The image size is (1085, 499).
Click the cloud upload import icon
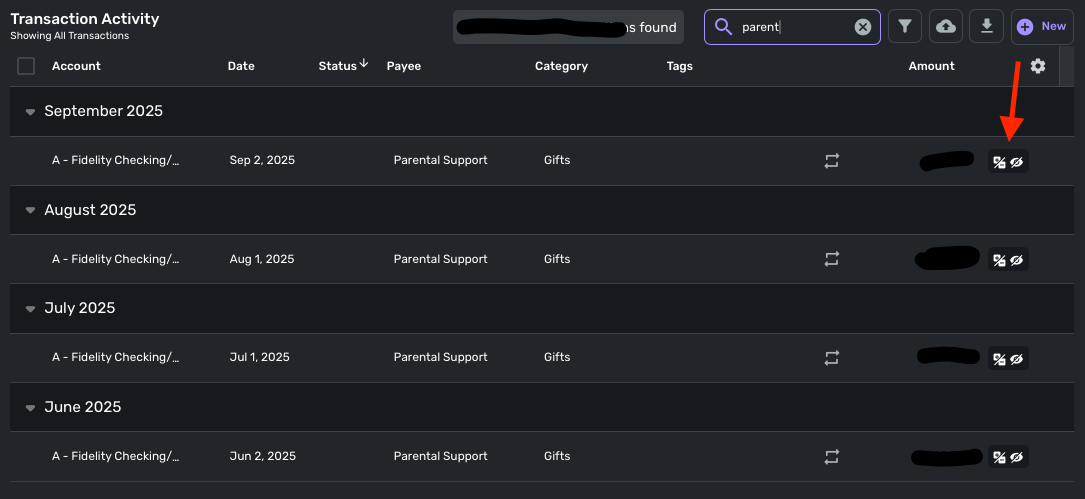pyautogui.click(x=945, y=27)
